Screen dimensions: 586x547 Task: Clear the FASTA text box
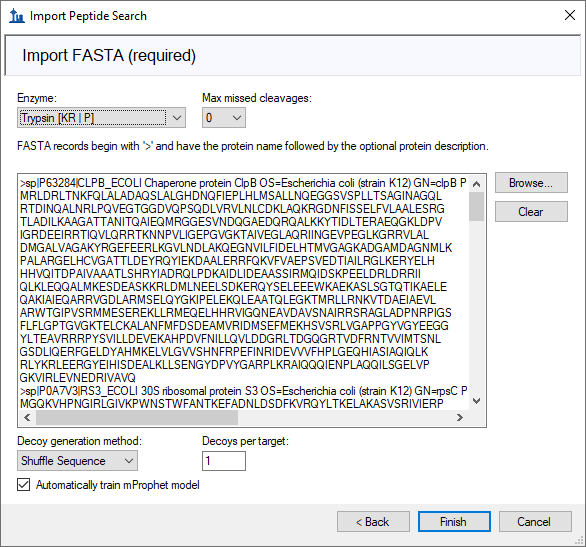531,212
